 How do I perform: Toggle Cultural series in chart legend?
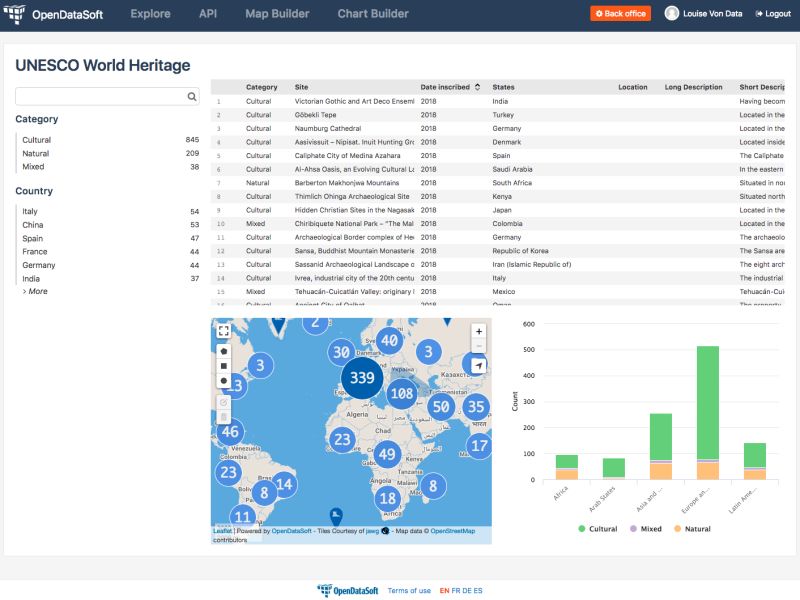click(598, 529)
